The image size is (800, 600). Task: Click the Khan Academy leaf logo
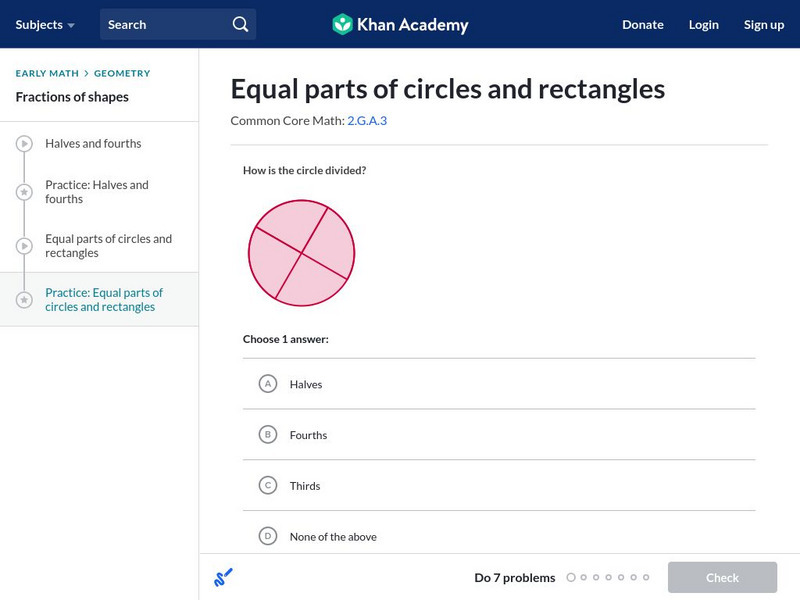point(343,24)
